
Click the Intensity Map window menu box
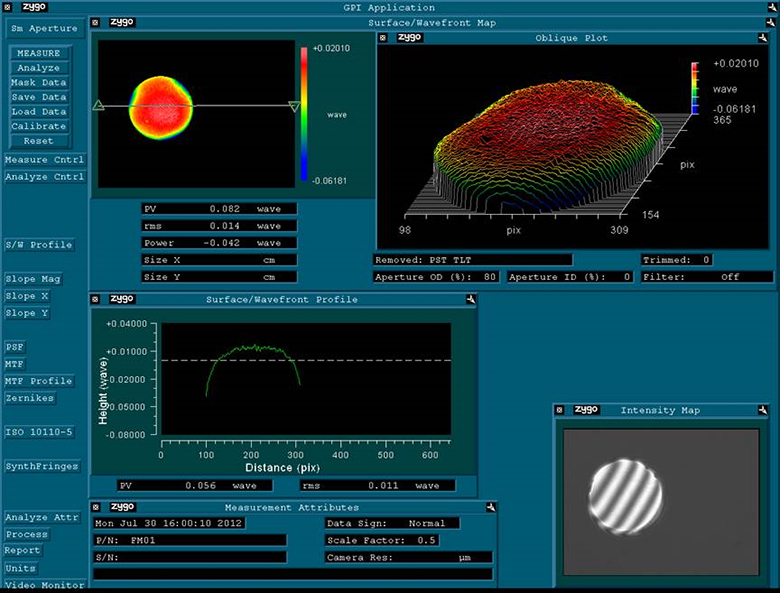pyautogui.click(x=560, y=410)
